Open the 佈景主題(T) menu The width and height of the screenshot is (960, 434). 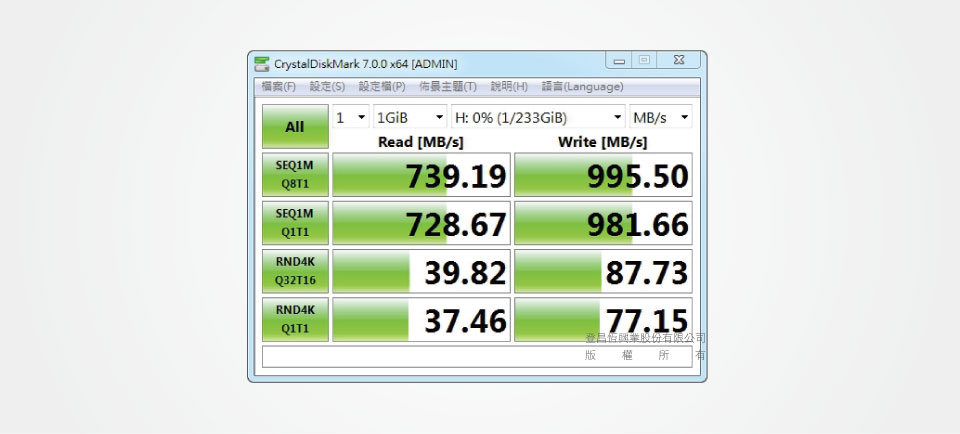point(448,87)
